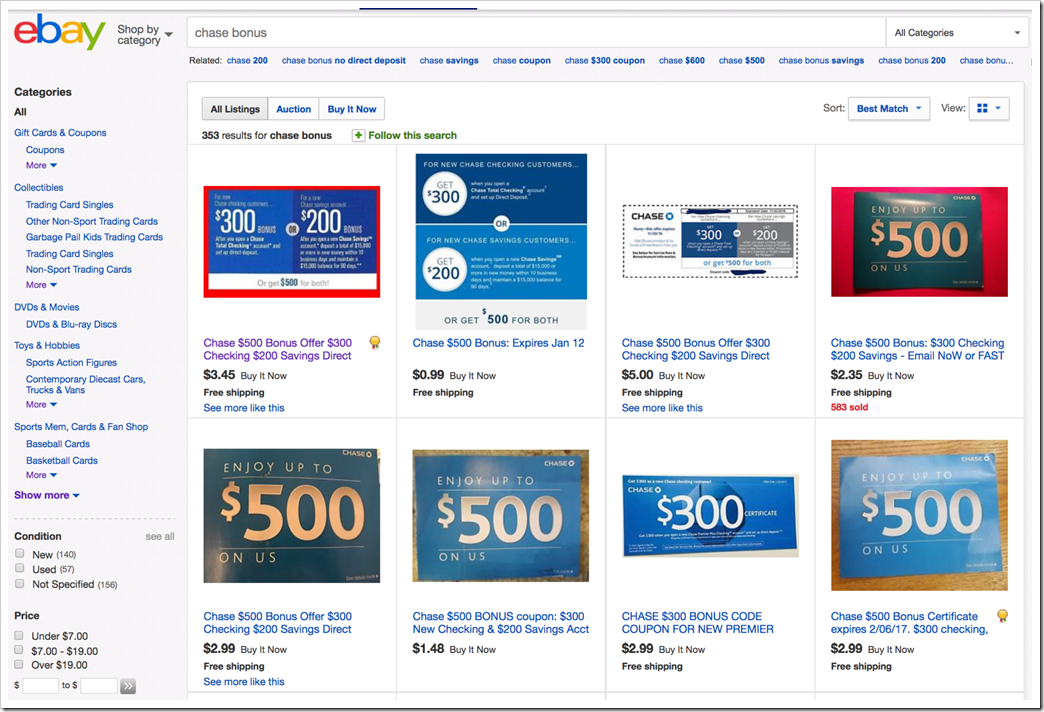Click See more like this under $2.99 Direct listing

(244, 681)
